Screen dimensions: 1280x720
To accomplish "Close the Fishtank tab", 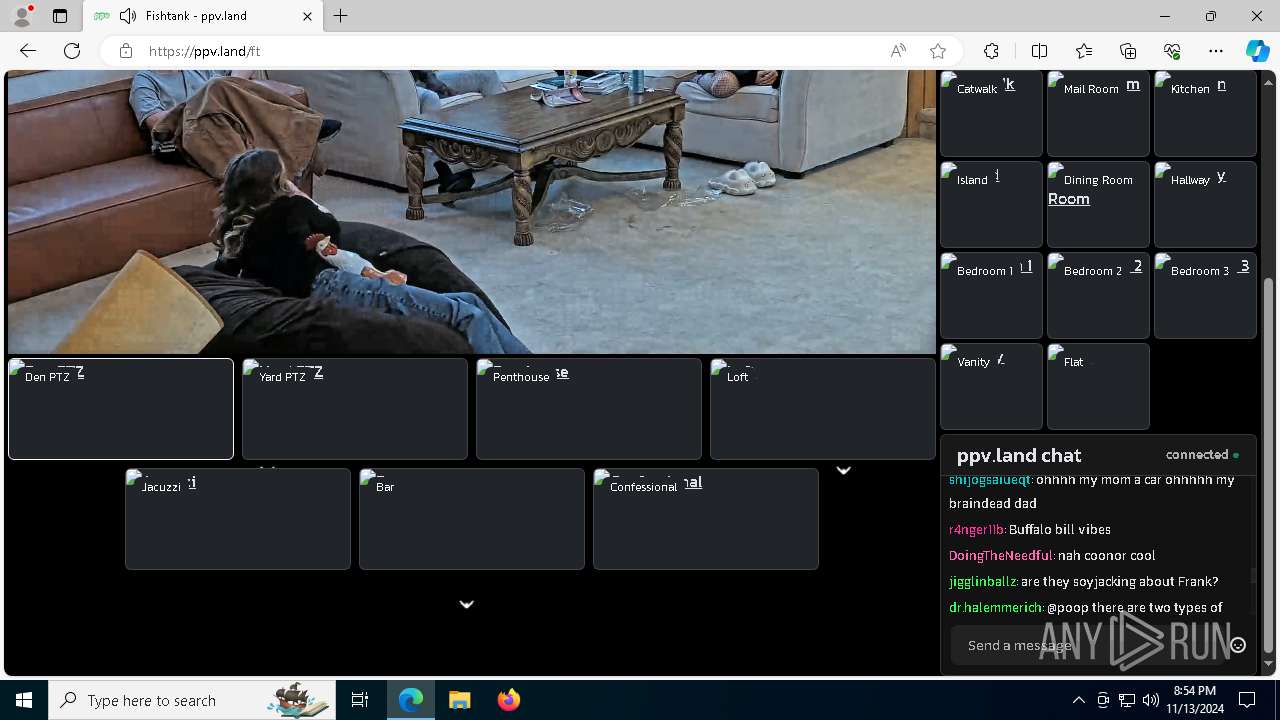I will pyautogui.click(x=307, y=16).
